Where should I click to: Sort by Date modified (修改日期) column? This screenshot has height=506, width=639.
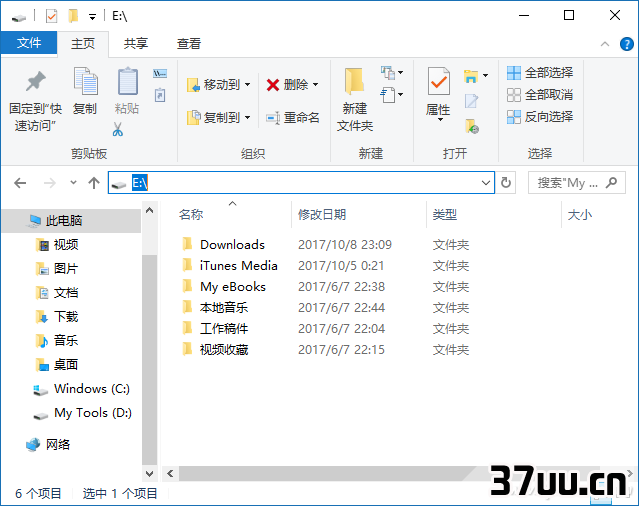click(x=322, y=214)
